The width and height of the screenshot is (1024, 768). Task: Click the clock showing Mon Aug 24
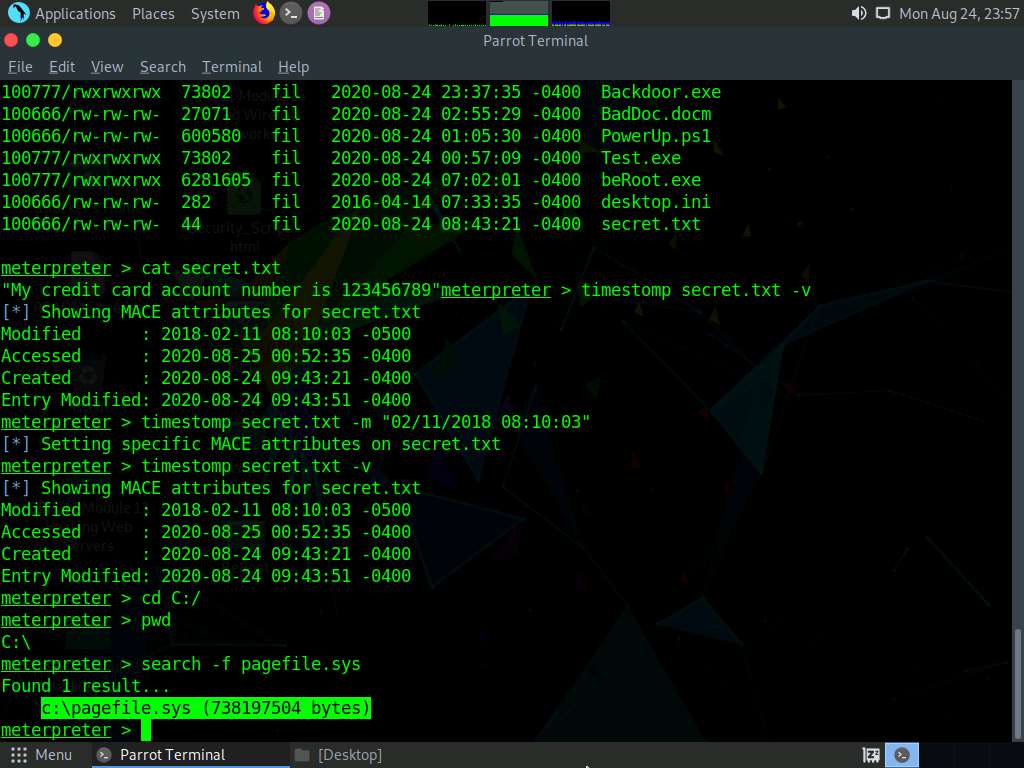tap(959, 14)
